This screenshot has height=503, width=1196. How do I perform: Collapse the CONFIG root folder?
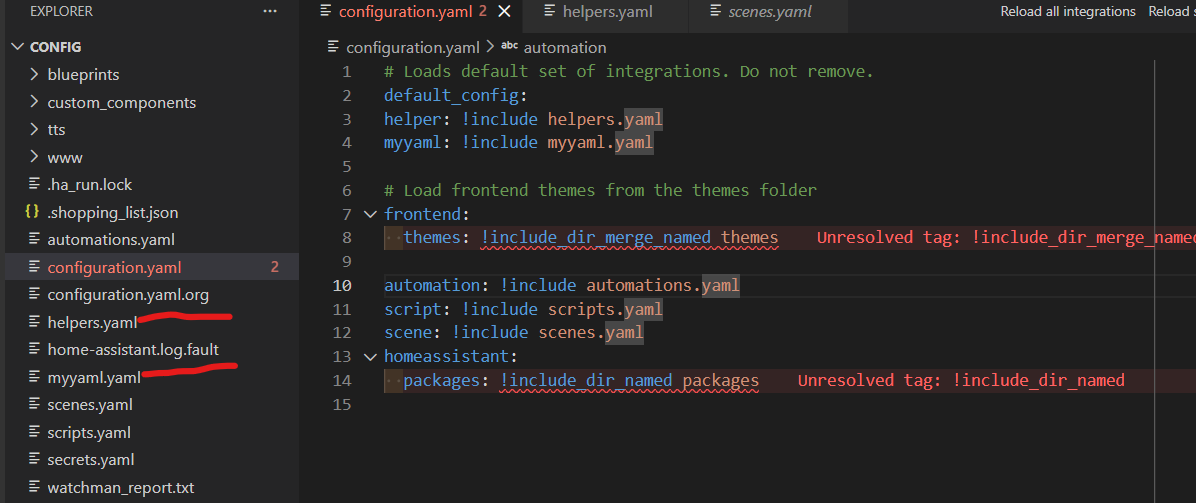pyautogui.click(x=18, y=47)
